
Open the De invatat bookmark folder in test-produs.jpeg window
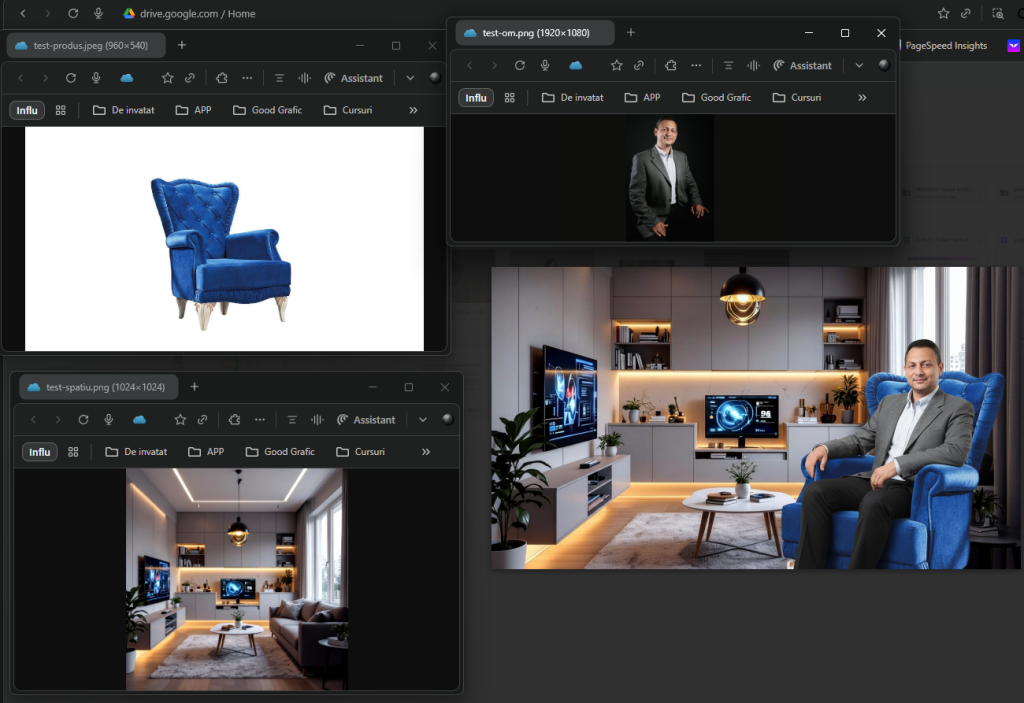click(x=124, y=110)
